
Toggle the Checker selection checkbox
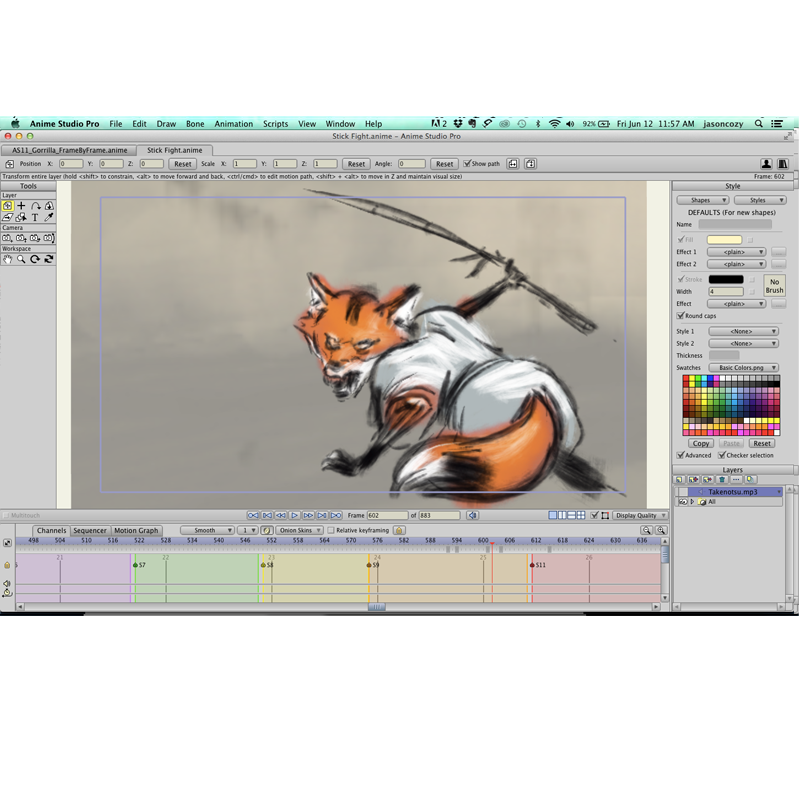click(722, 455)
